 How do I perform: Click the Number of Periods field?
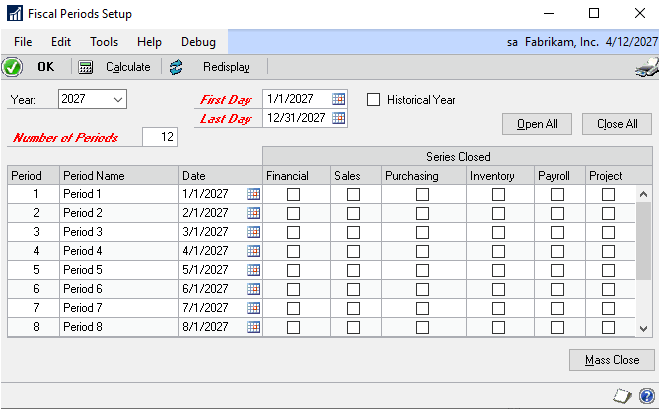pyautogui.click(x=160, y=137)
